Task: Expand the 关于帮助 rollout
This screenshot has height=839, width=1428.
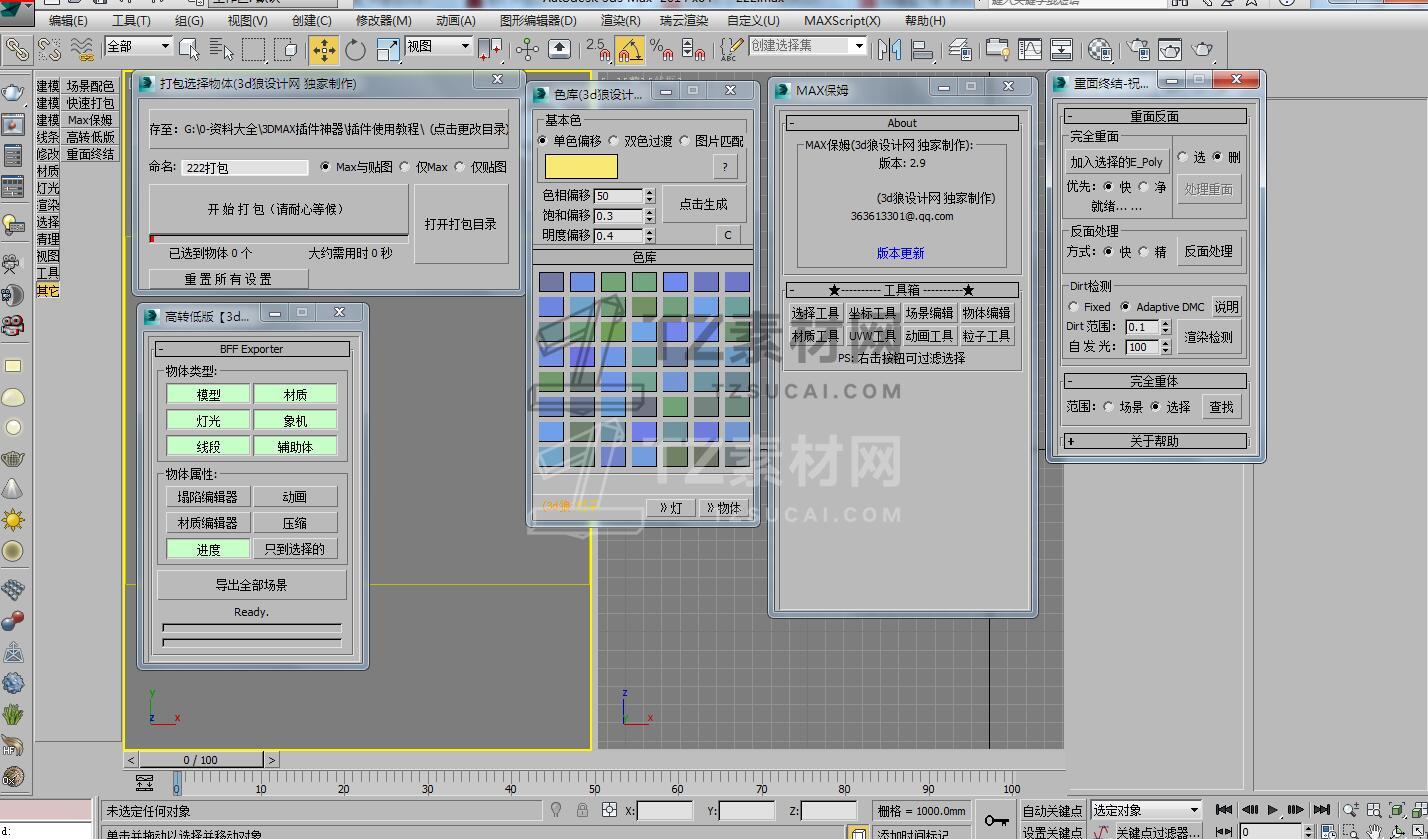Action: pos(1154,441)
